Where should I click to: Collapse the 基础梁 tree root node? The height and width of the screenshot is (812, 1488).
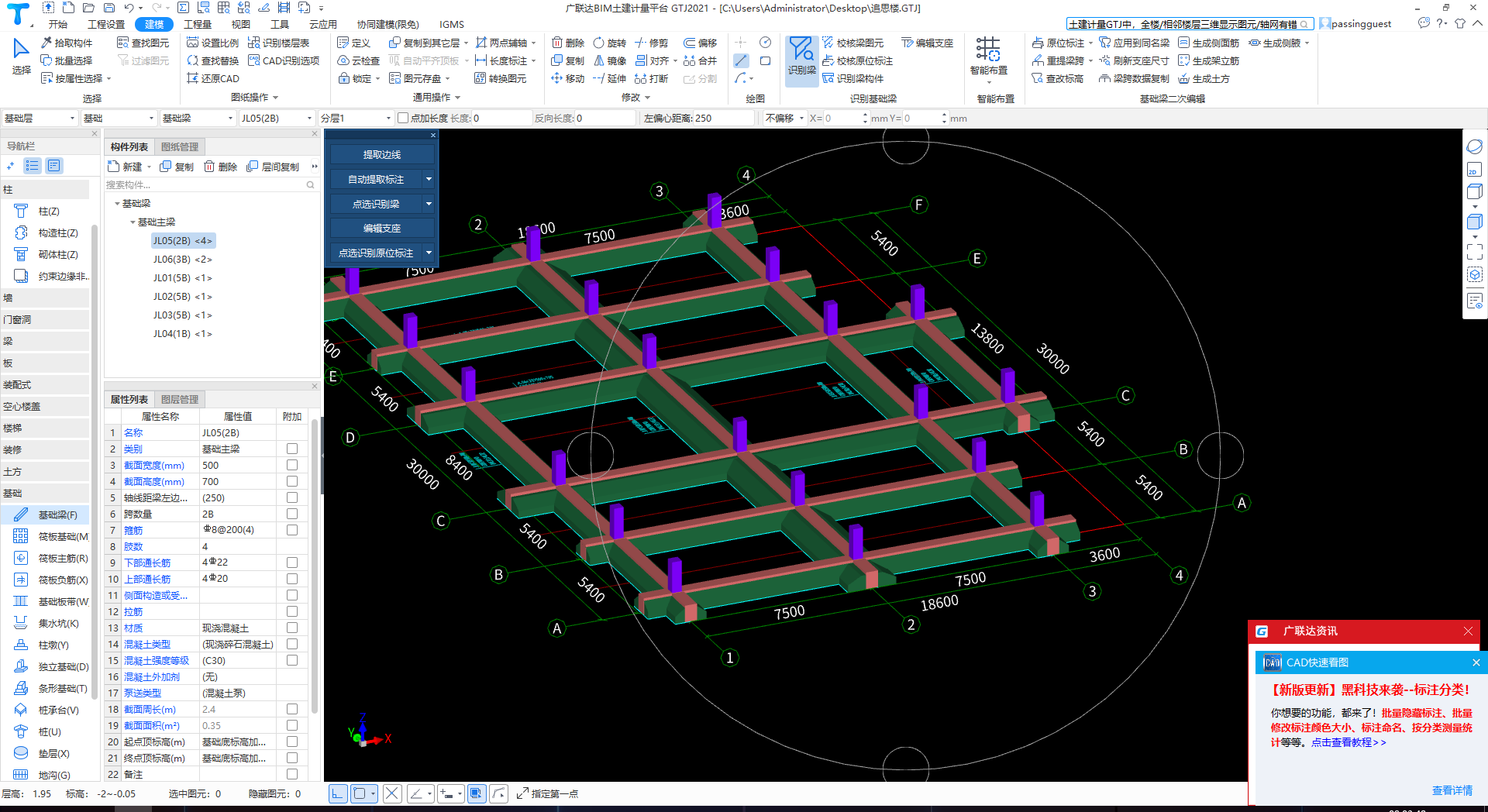(x=117, y=204)
